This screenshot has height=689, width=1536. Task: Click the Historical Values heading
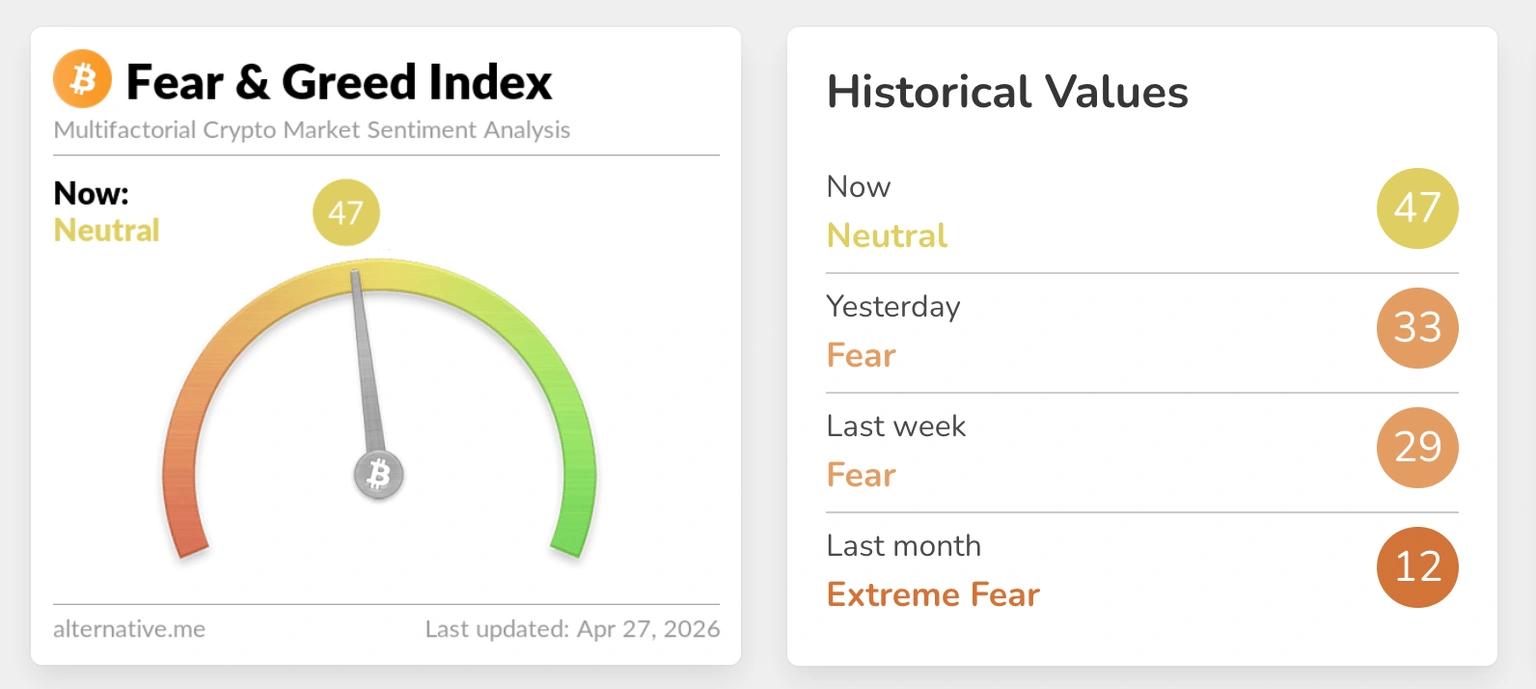[1007, 92]
